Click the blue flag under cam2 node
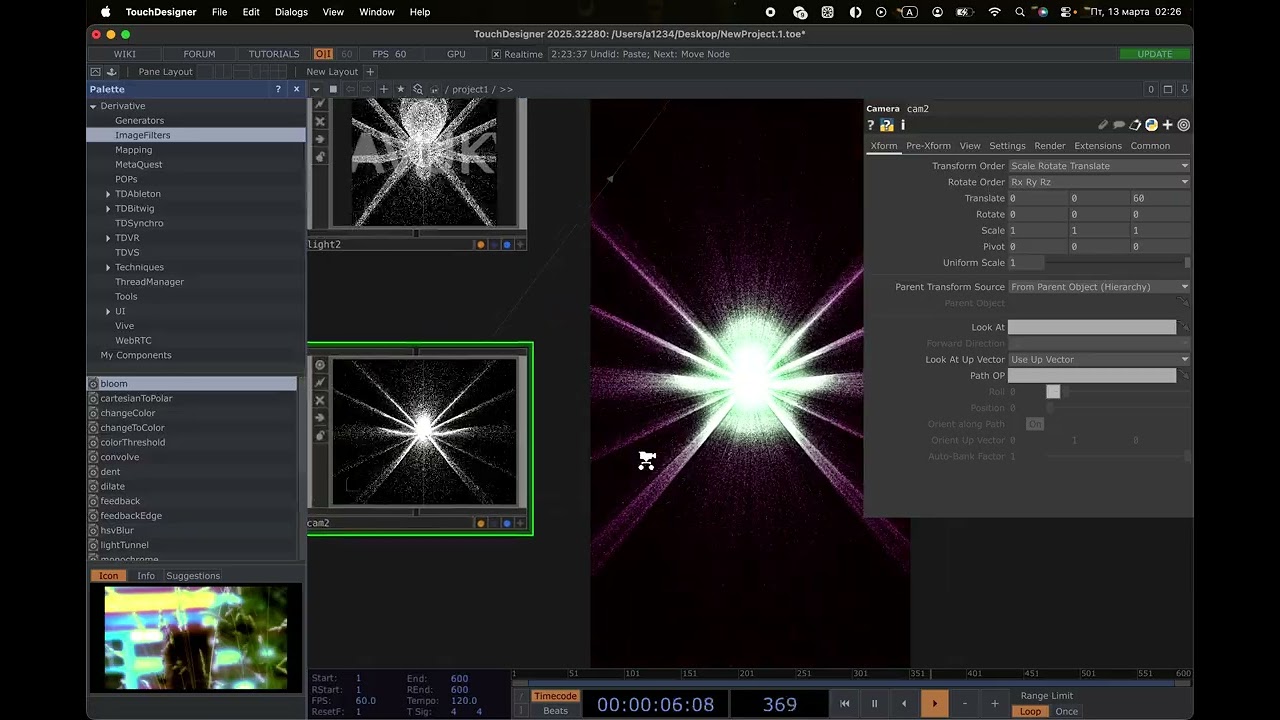The height and width of the screenshot is (720, 1280). (507, 523)
